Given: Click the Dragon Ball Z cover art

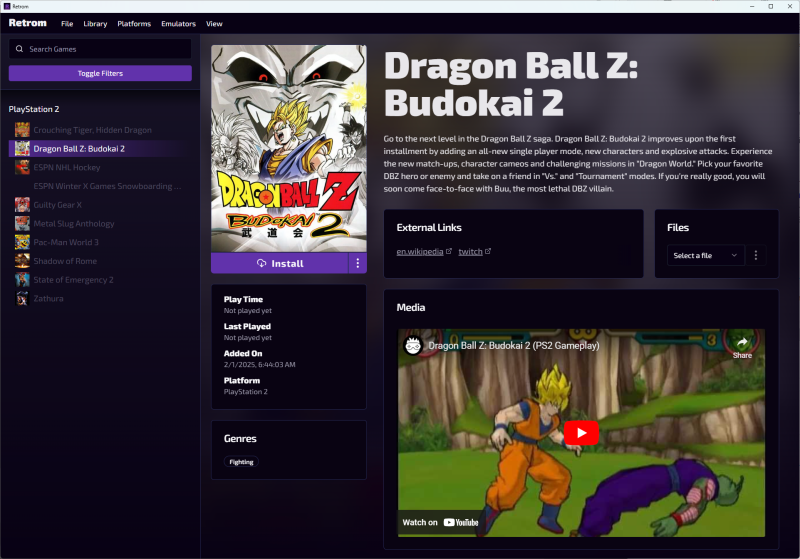Looking at the screenshot, I should tap(289, 148).
